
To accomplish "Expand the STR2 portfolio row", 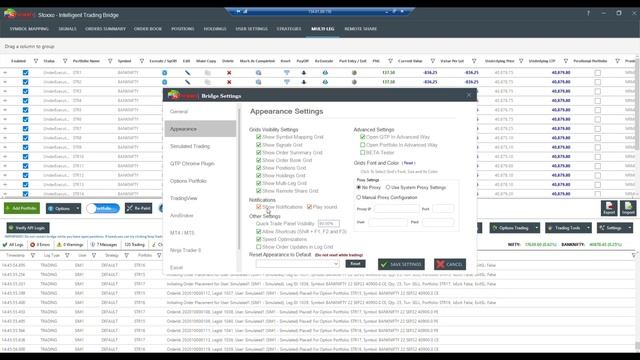I will click(x=5, y=82).
